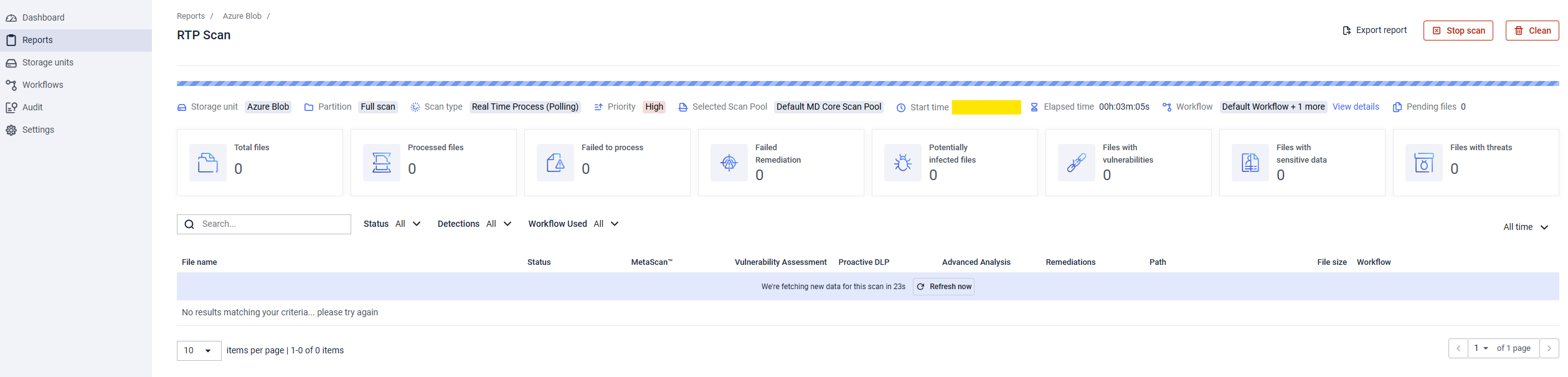Click the Failed to process warning icon
The height and width of the screenshot is (377, 1568).
pyautogui.click(x=555, y=163)
